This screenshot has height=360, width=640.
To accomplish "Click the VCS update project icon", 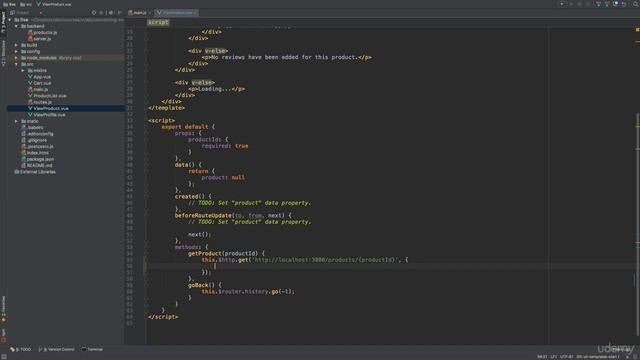I will pyautogui.click(x=598, y=4).
